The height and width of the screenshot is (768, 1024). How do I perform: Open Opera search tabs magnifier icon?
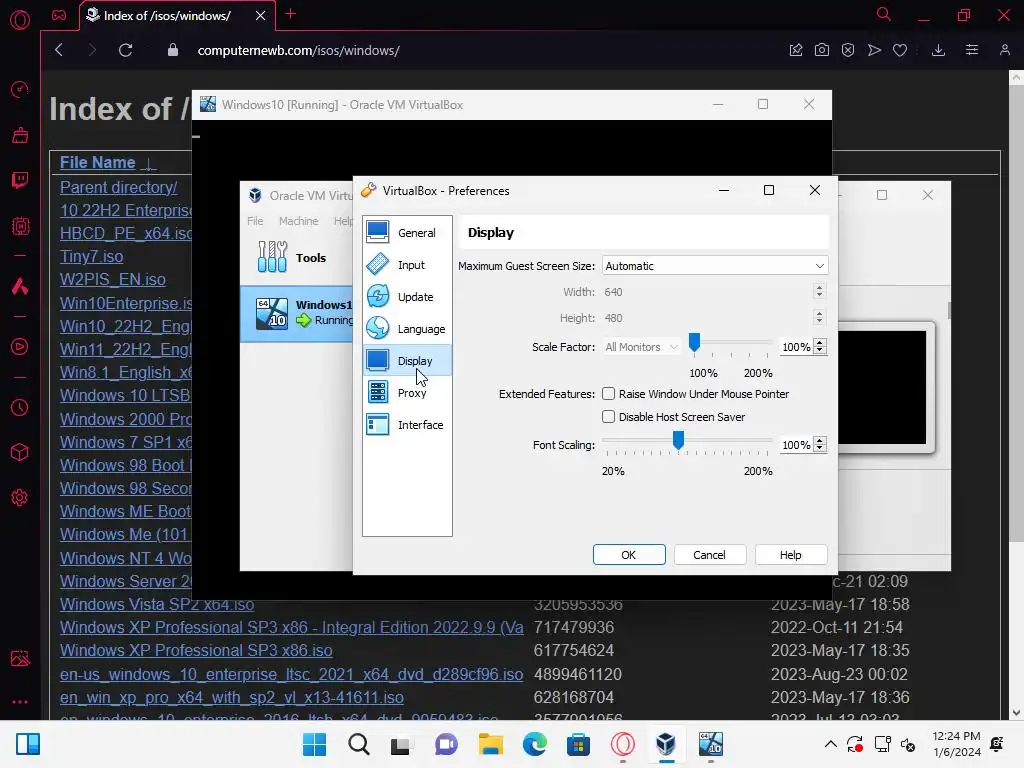pos(884,14)
